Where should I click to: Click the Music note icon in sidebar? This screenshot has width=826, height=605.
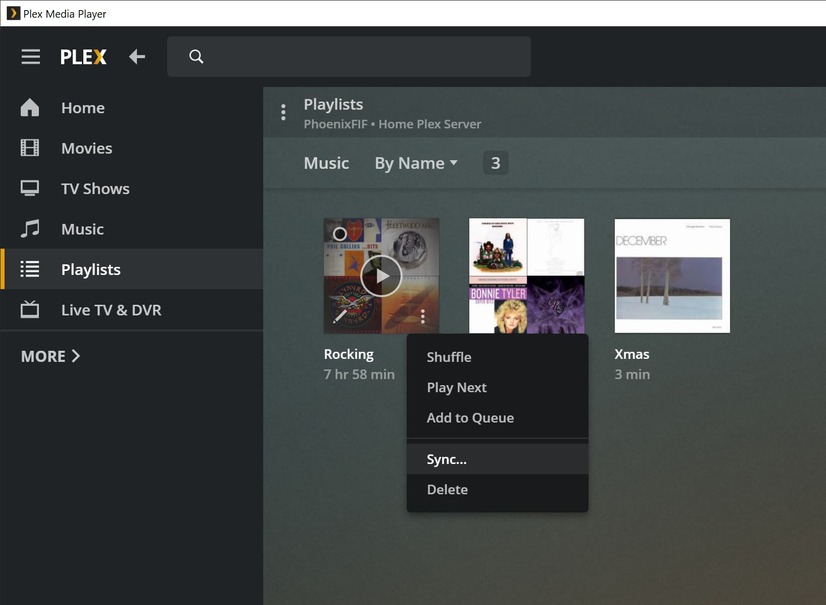(30, 229)
